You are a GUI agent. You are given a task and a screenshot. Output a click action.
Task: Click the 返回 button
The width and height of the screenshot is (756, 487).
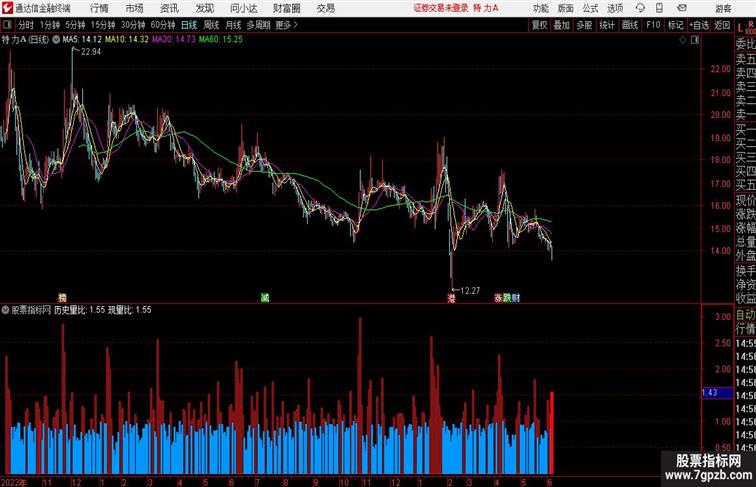(722, 25)
